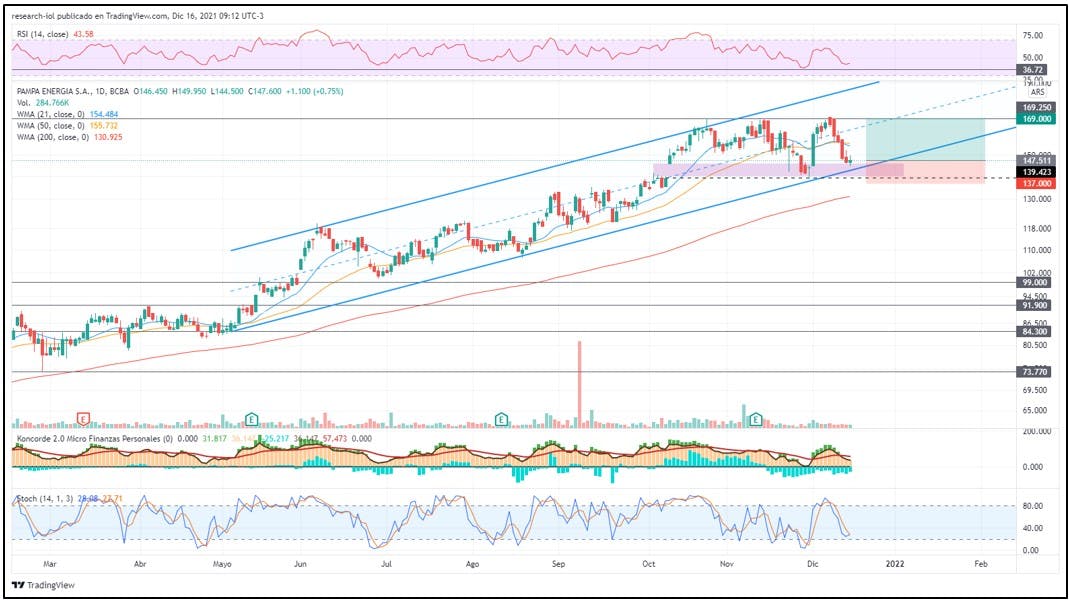The width and height of the screenshot is (1069, 601).
Task: Click the Oct label on time axis
Action: click(x=648, y=564)
